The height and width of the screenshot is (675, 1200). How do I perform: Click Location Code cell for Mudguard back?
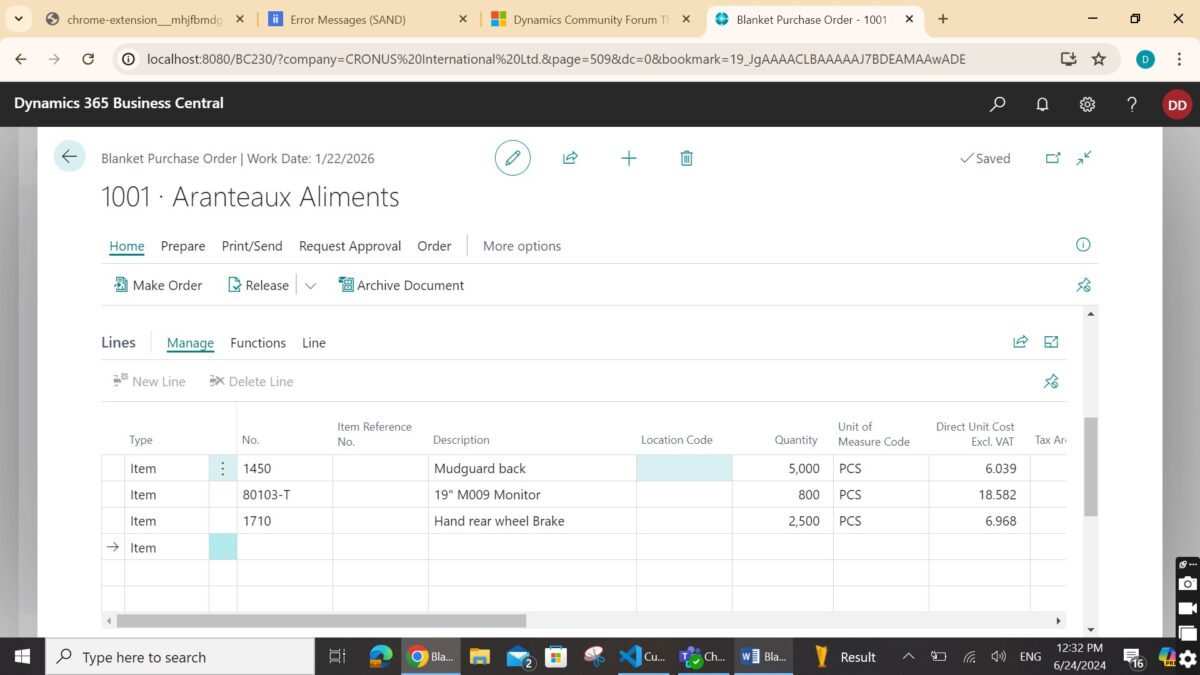point(684,468)
